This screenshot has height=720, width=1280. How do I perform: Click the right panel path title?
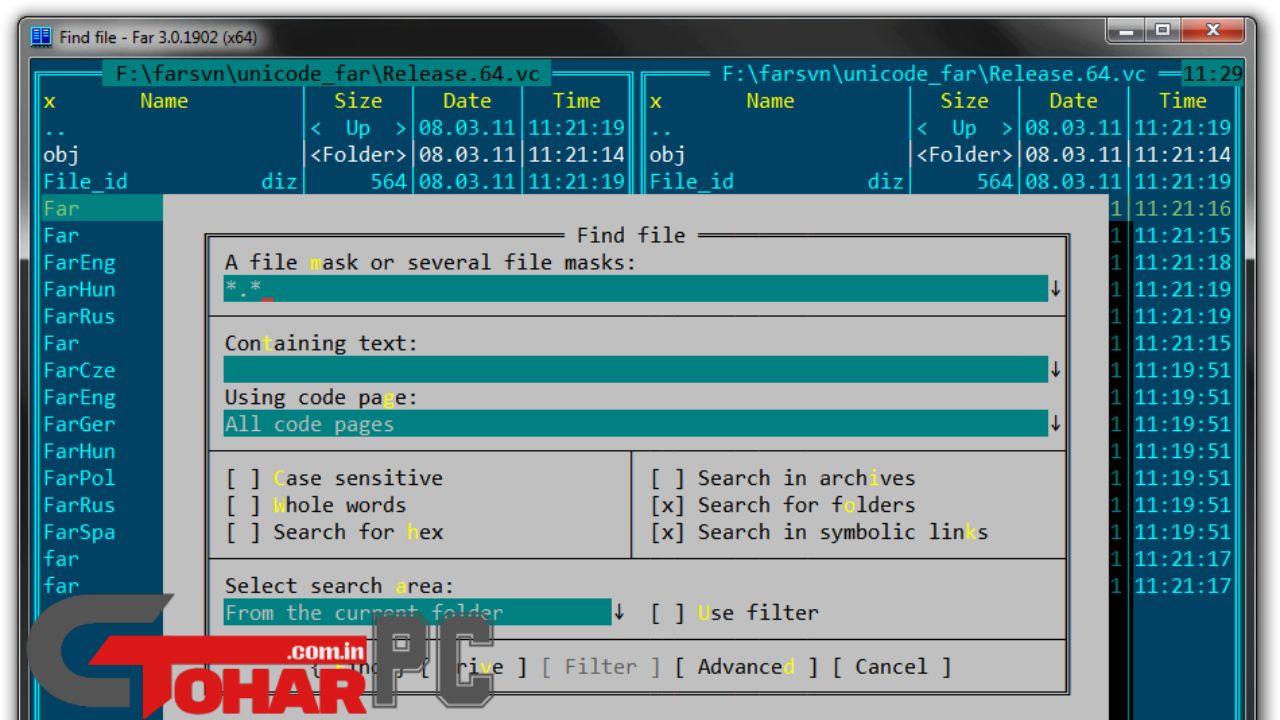coord(934,74)
